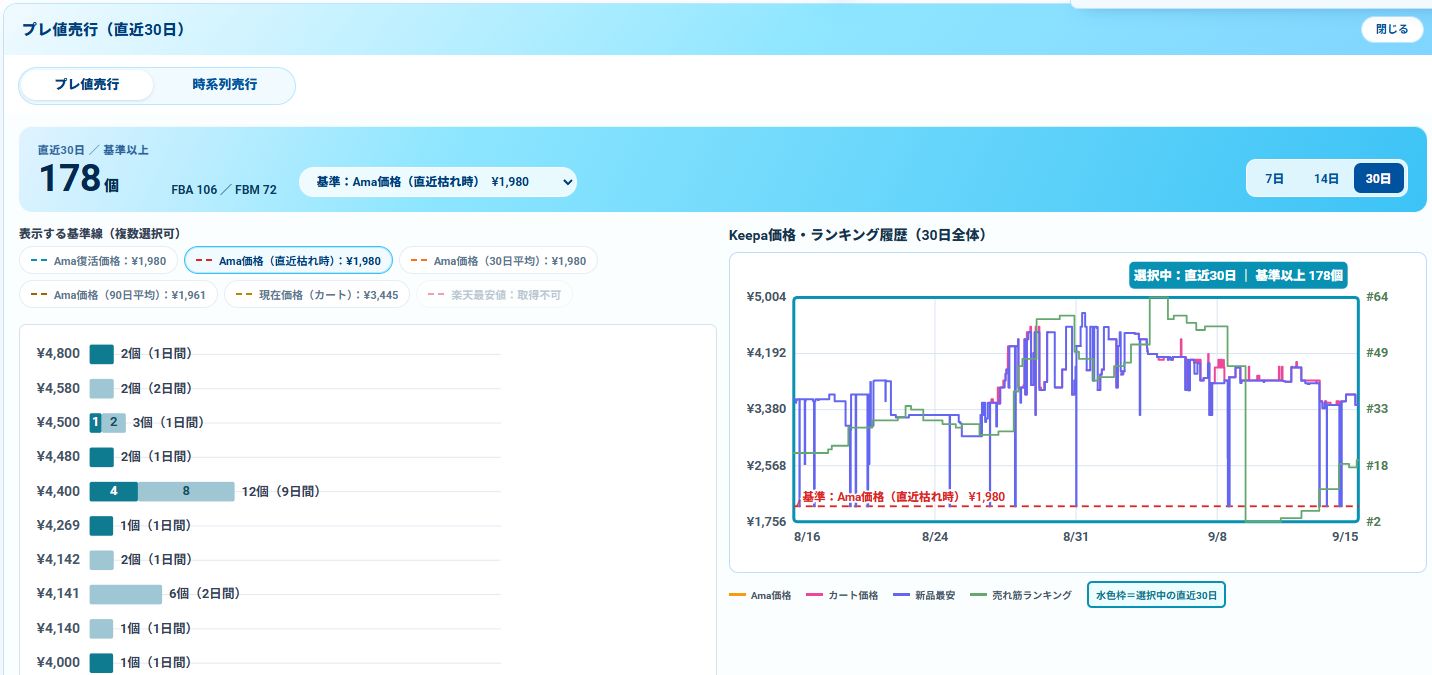Toggle the 現在価格（カート）：¥3,445 baseline chip
This screenshot has height=675, width=1432.
pos(317,295)
